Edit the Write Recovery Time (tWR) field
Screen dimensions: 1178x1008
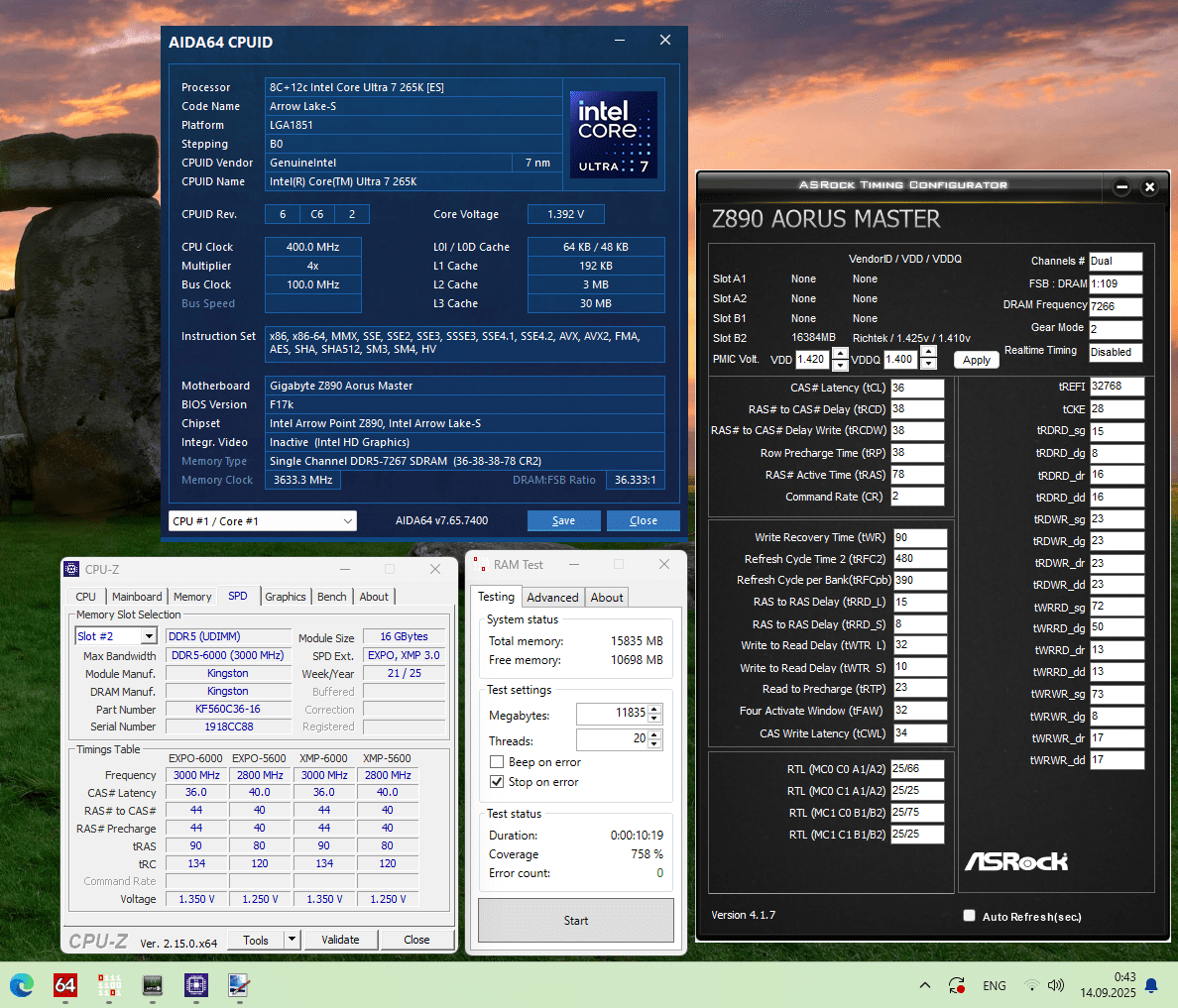[920, 538]
